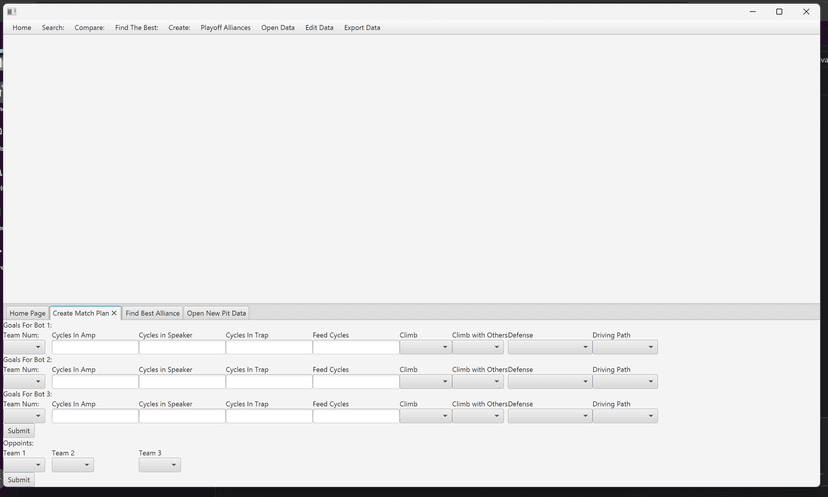This screenshot has height=497, width=828.
Task: Open Bot 3 Driving Path dropdown
Action: point(625,416)
